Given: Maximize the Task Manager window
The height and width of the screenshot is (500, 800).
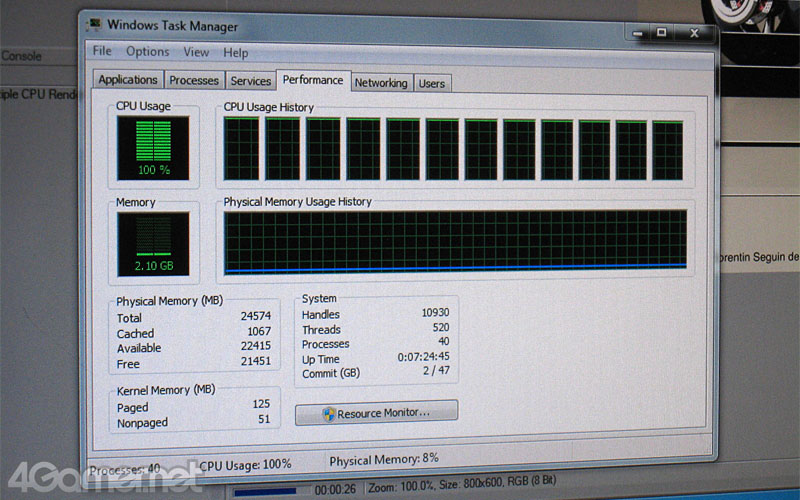Looking at the screenshot, I should point(662,33).
